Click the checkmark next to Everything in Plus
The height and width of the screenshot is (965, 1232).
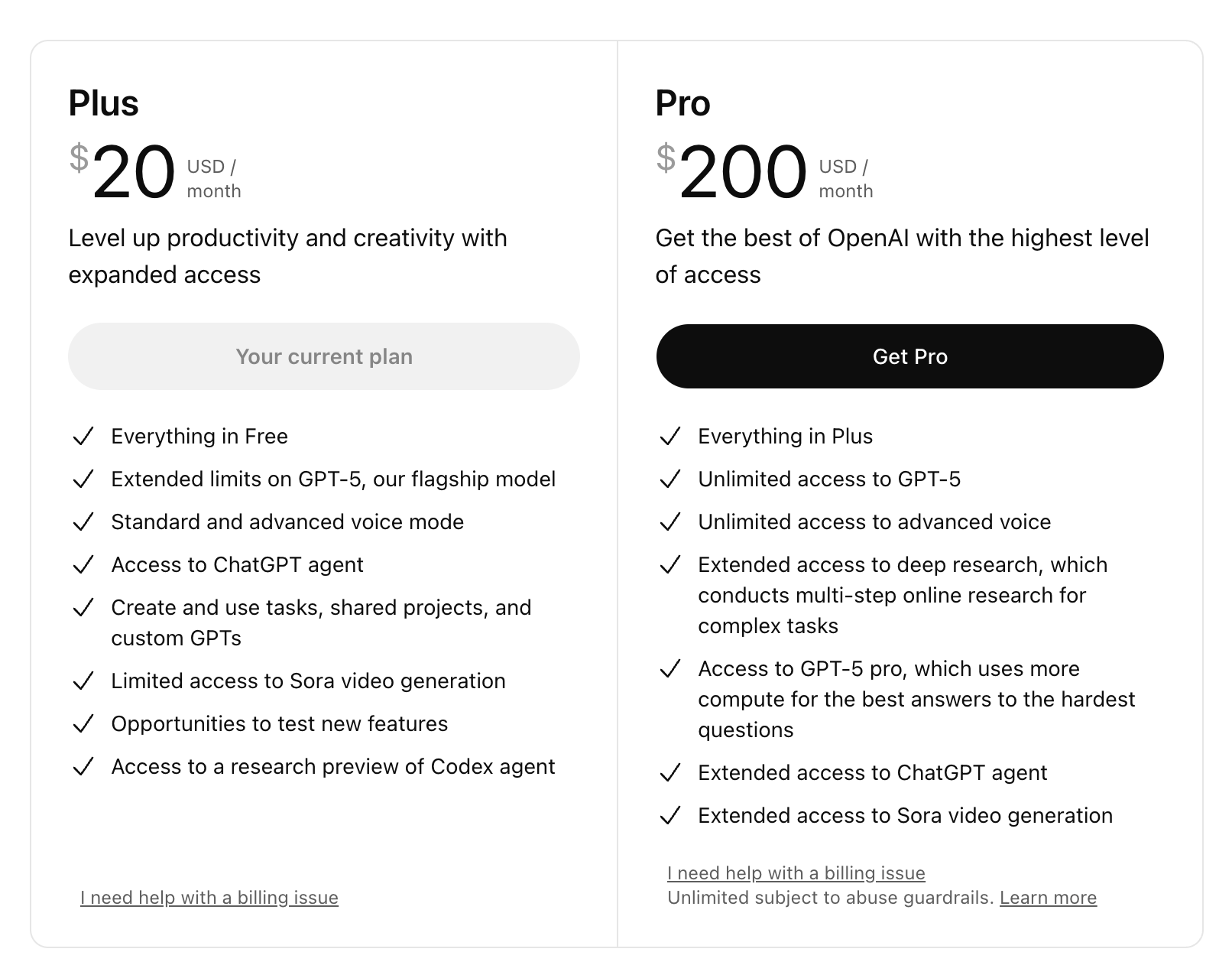(x=669, y=437)
